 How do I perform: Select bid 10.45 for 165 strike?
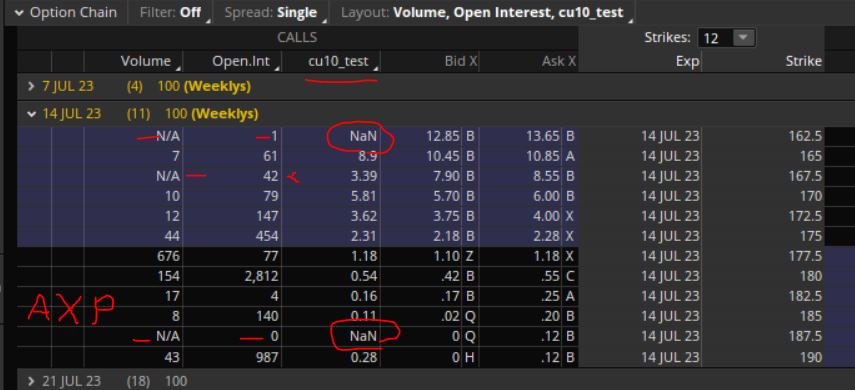coord(443,157)
